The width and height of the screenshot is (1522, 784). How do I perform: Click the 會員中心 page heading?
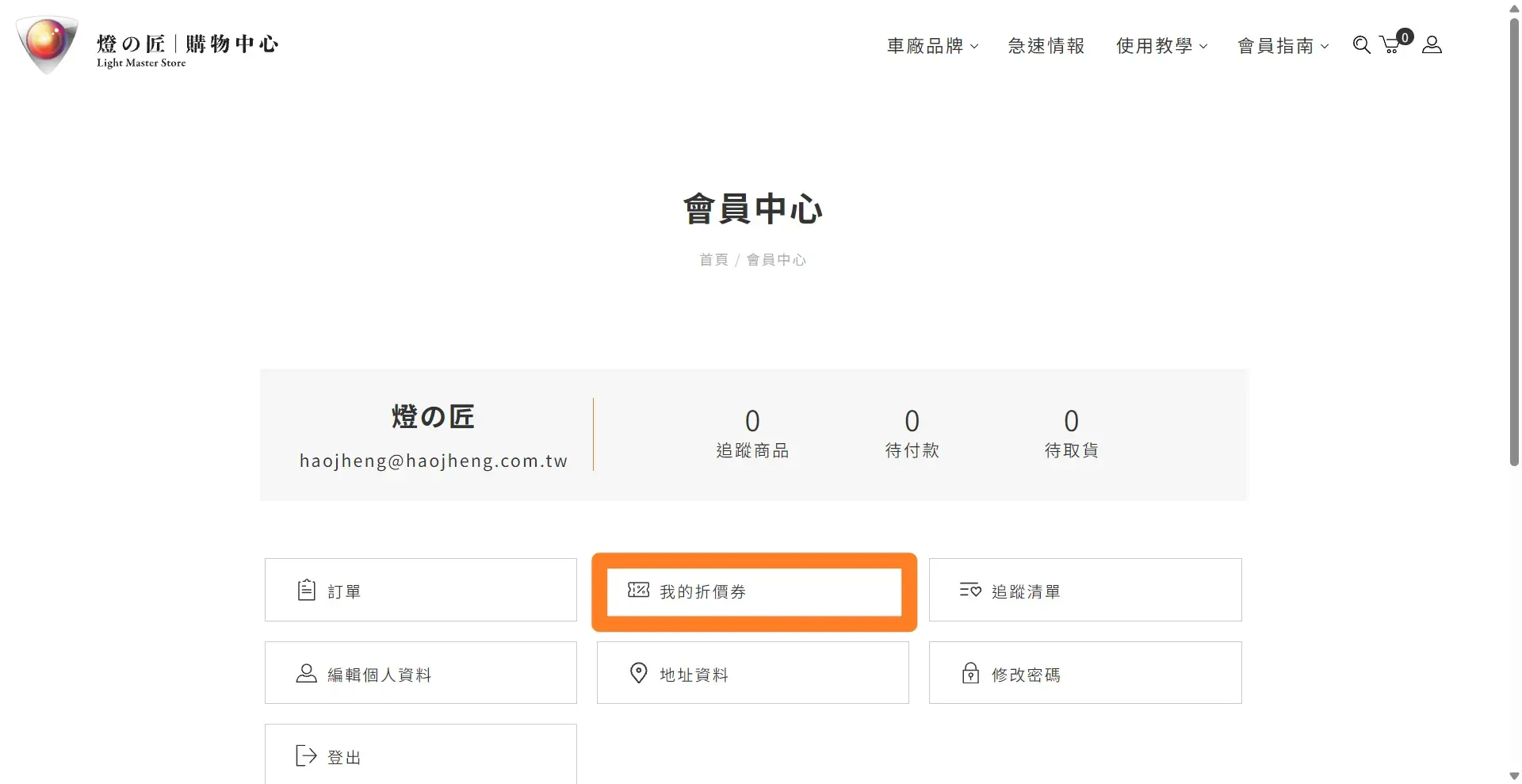753,209
